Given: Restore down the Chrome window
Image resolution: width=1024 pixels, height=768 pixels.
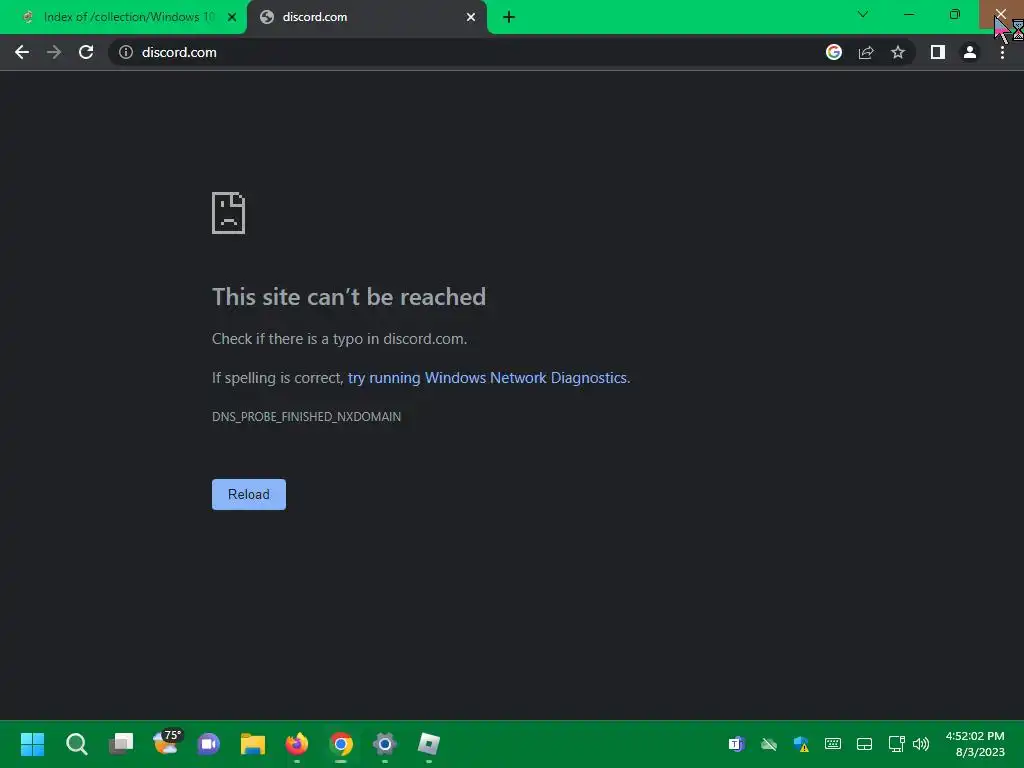Looking at the screenshot, I should (955, 14).
